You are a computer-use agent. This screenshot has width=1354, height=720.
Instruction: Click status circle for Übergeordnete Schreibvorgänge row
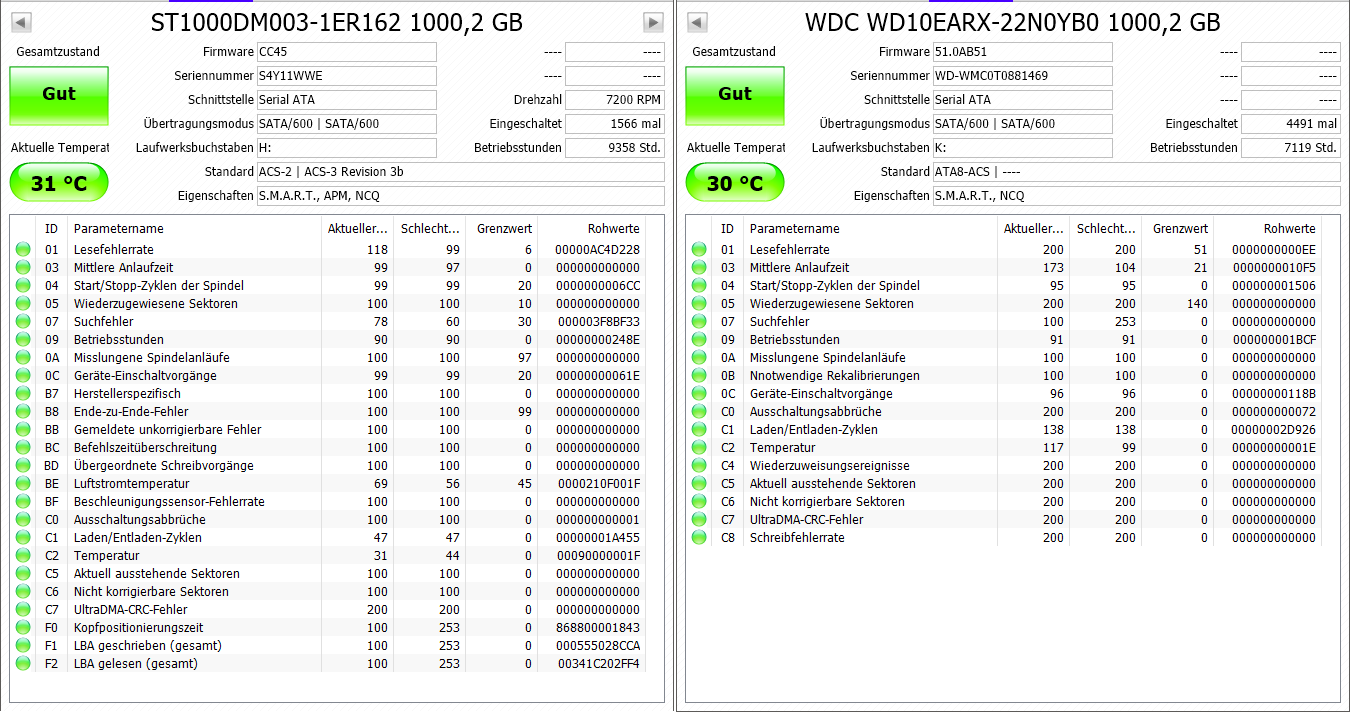23,466
